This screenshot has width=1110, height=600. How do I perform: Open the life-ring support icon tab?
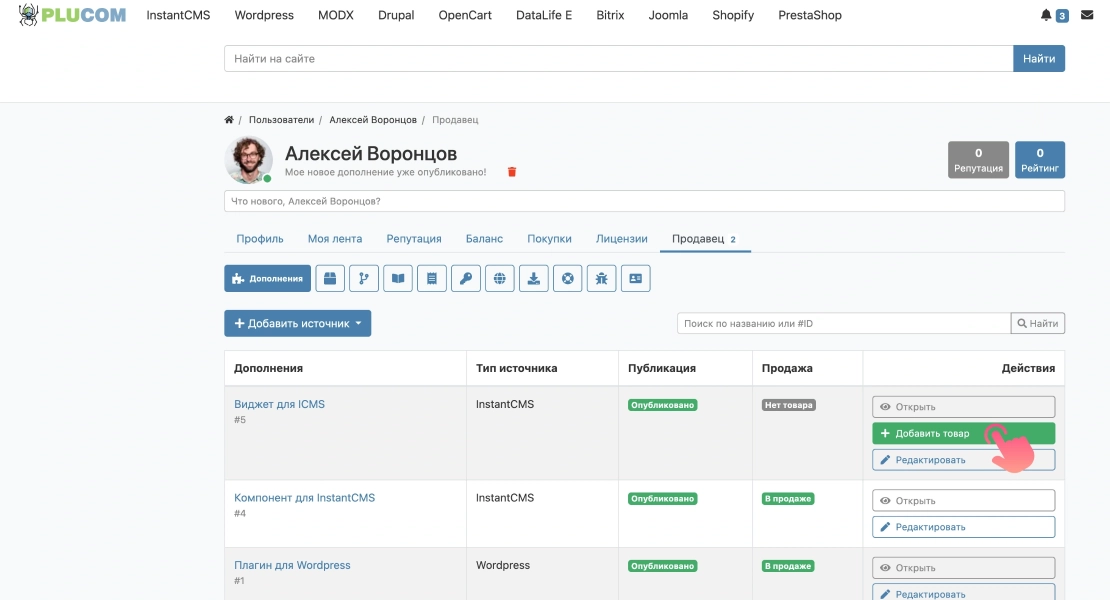[x=568, y=279]
